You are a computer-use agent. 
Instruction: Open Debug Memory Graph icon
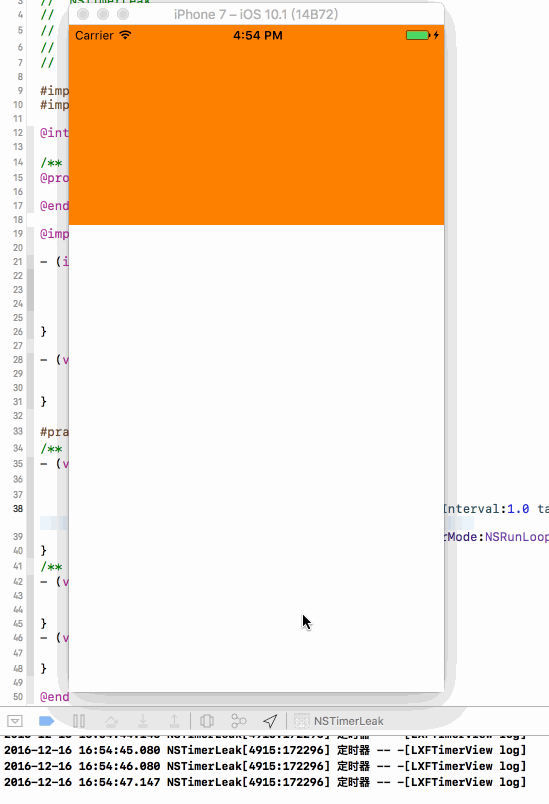pyautogui.click(x=239, y=721)
